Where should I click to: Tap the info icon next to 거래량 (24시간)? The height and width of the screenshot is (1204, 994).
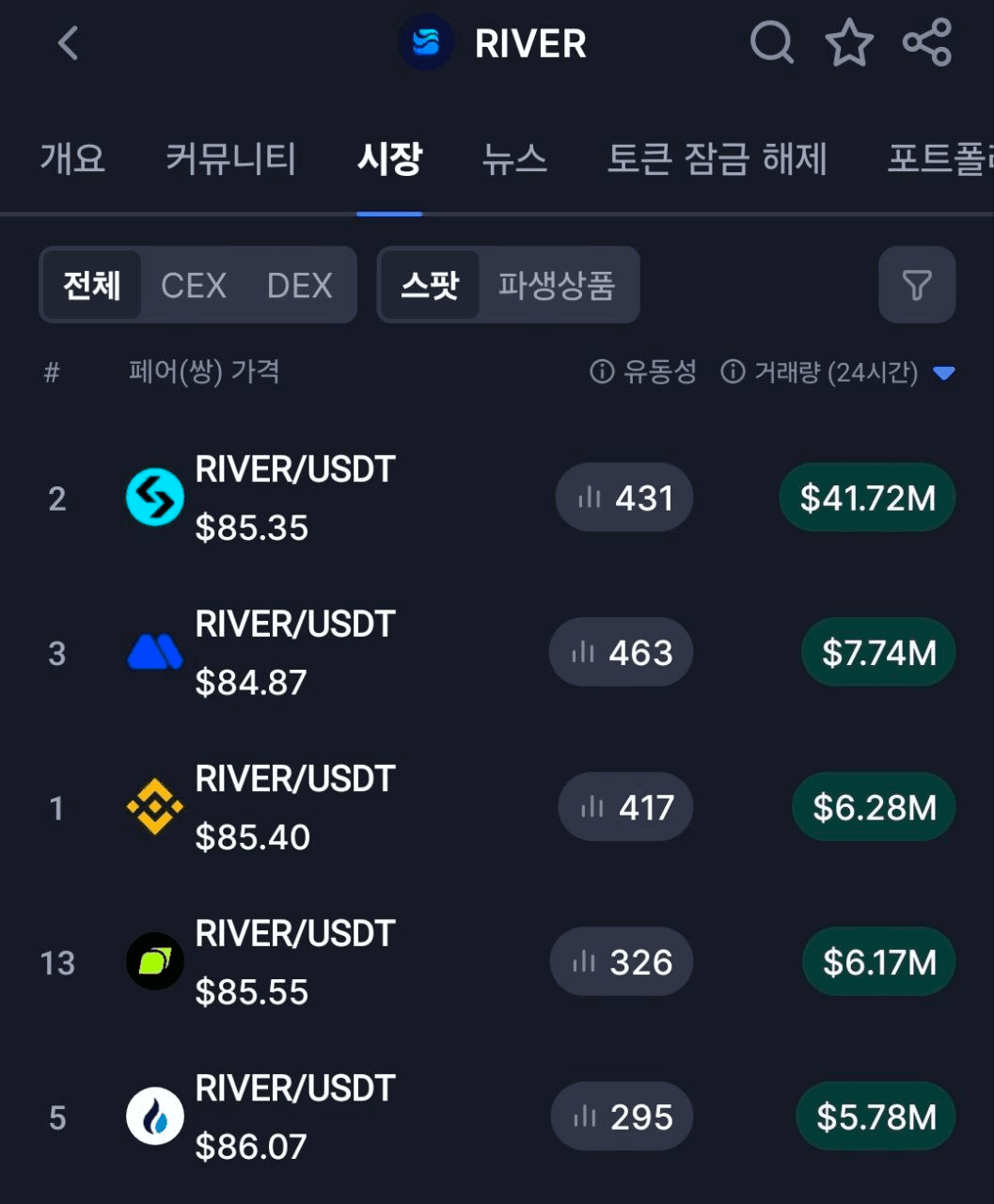click(733, 372)
